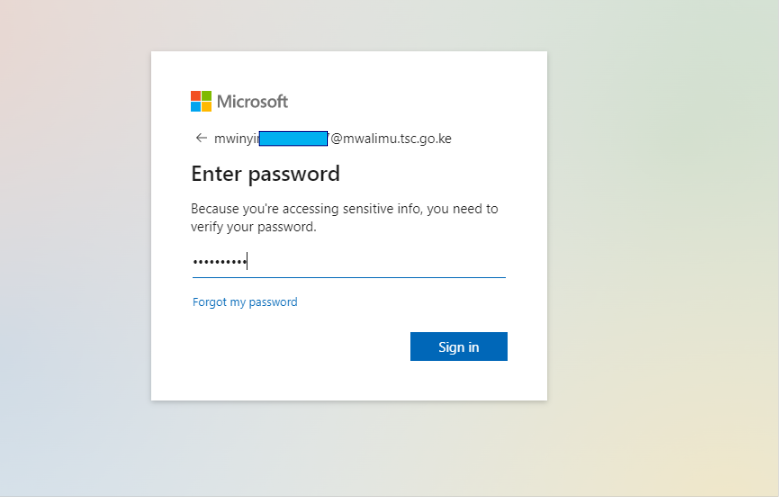The height and width of the screenshot is (497, 779).
Task: Click the green square in Microsoft logo
Action: coord(206,96)
